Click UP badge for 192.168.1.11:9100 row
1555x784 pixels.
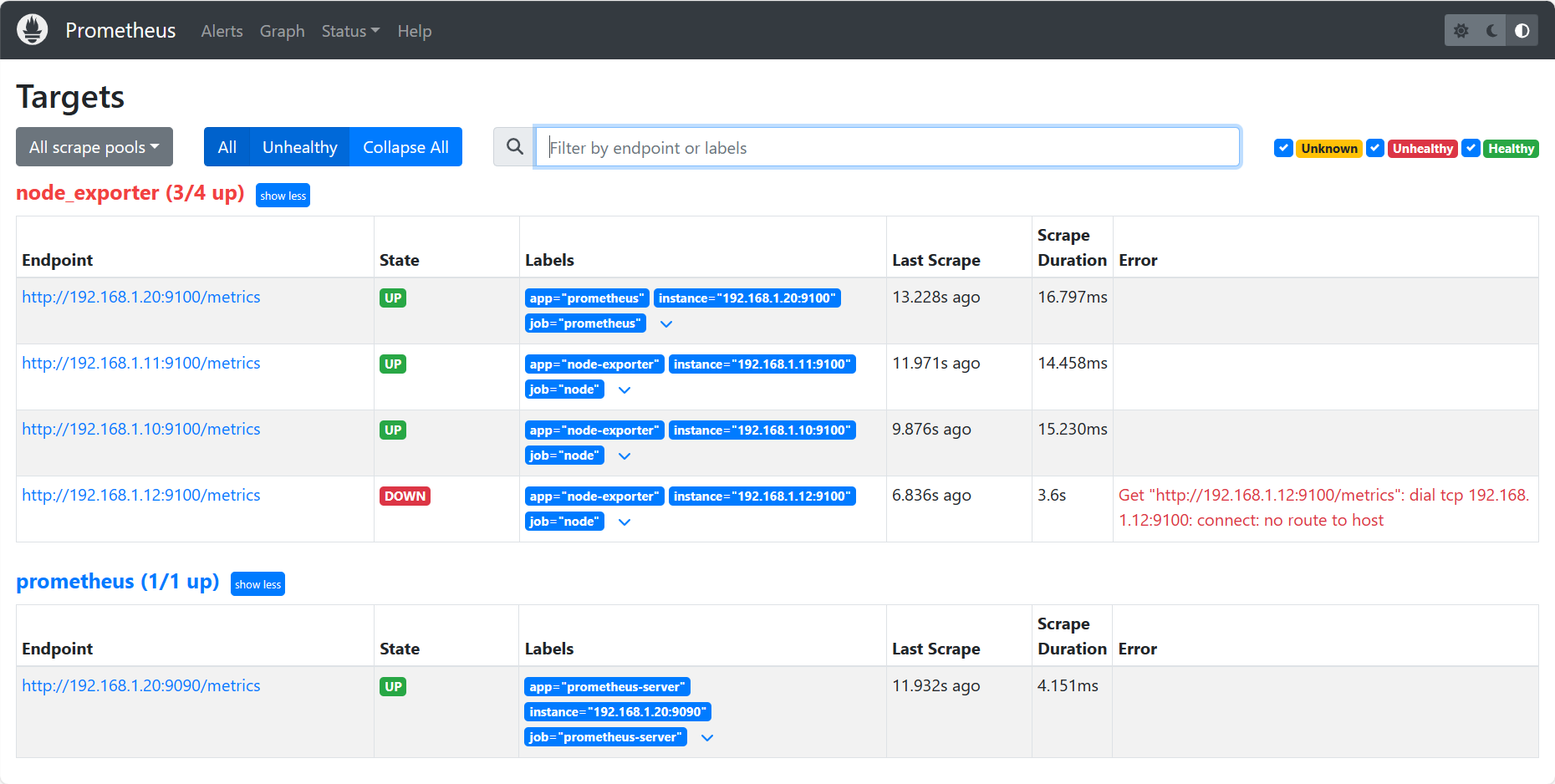pos(393,364)
